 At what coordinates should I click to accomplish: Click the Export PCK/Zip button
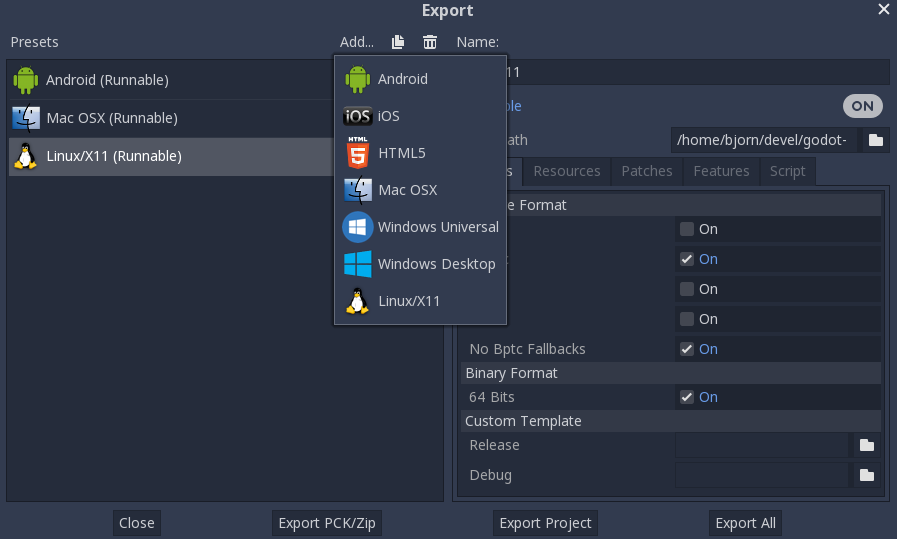327,523
